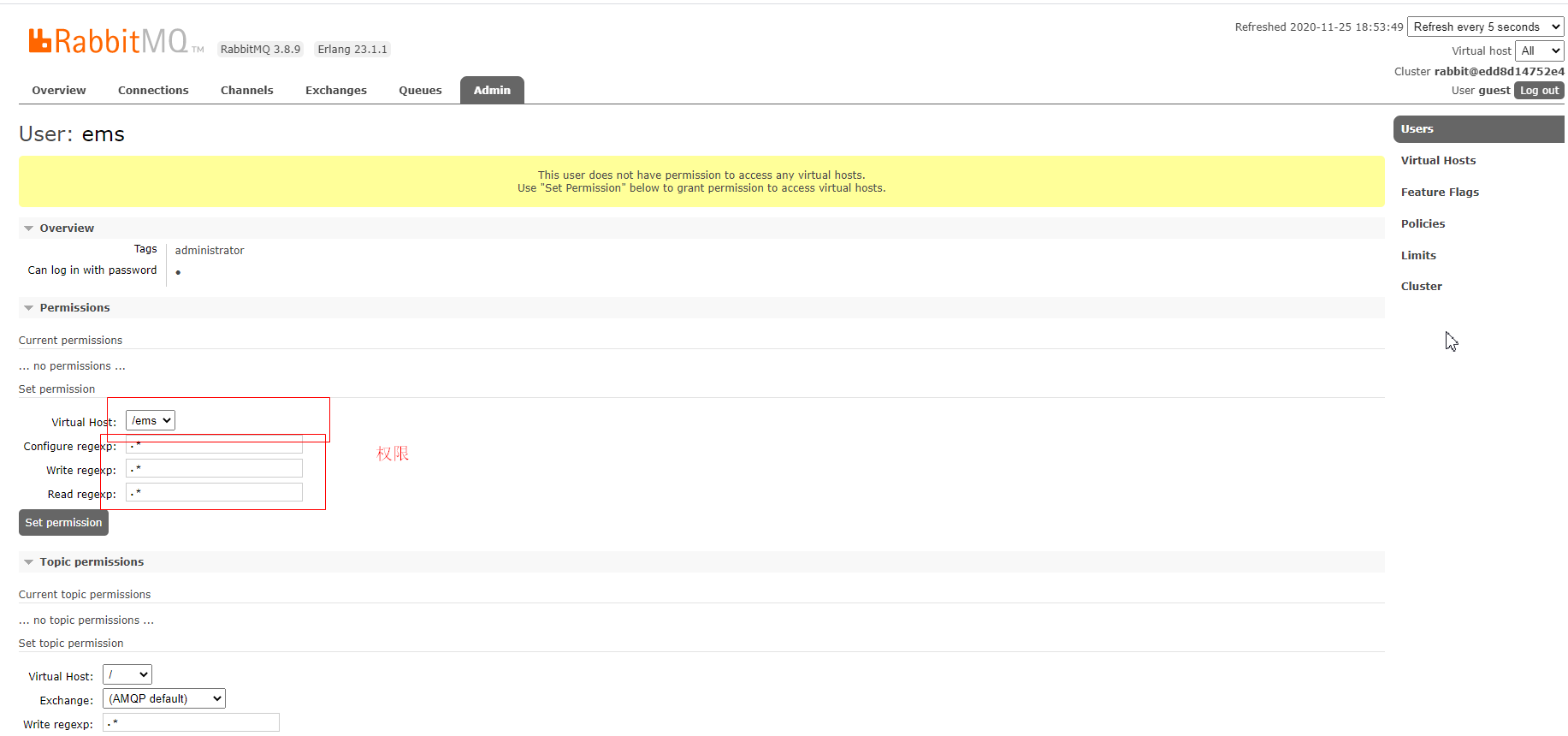The image size is (1568, 736).
Task: Open the Exchanges tab
Action: [335, 90]
